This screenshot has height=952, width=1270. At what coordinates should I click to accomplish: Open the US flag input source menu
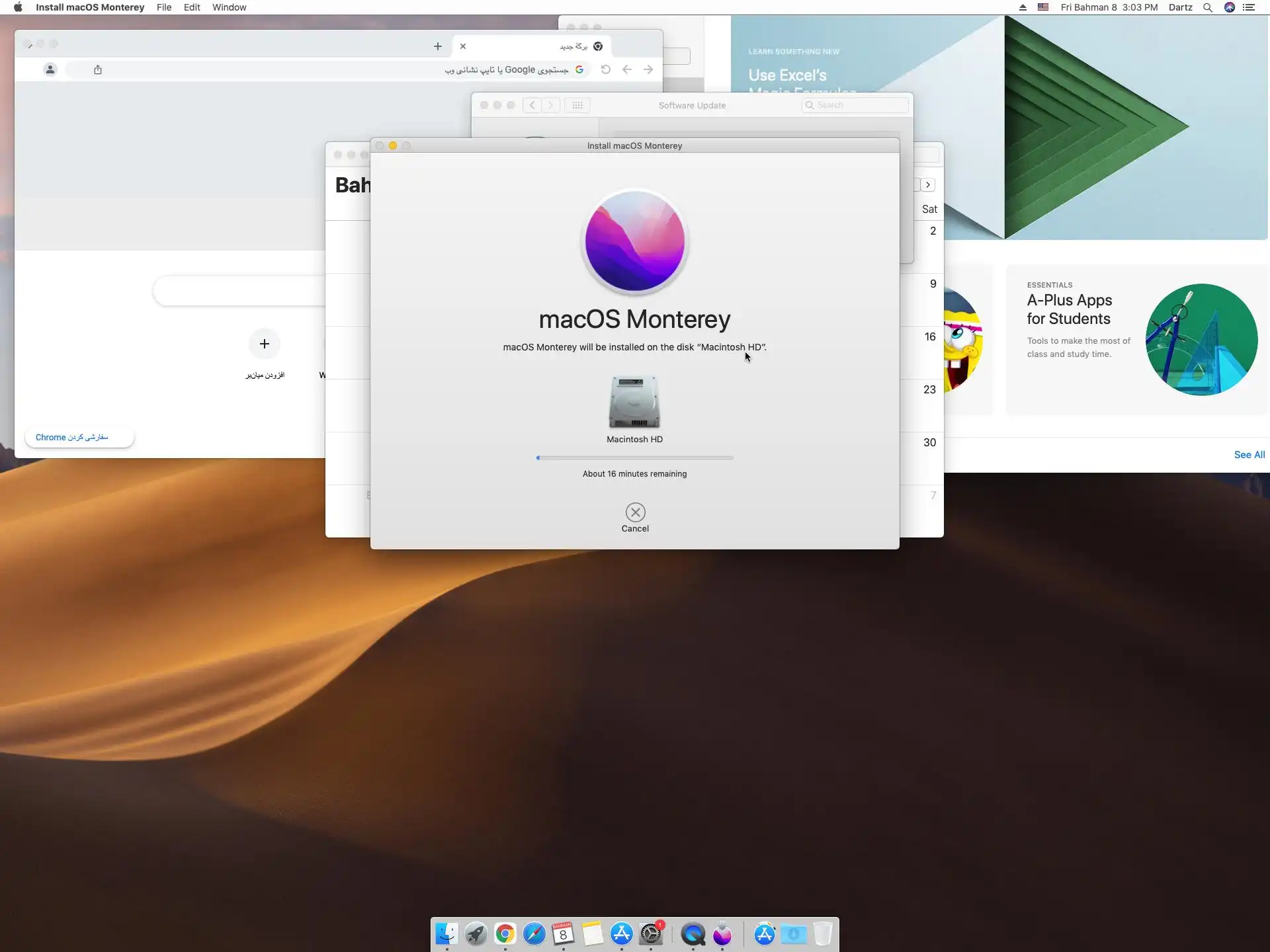click(1043, 7)
